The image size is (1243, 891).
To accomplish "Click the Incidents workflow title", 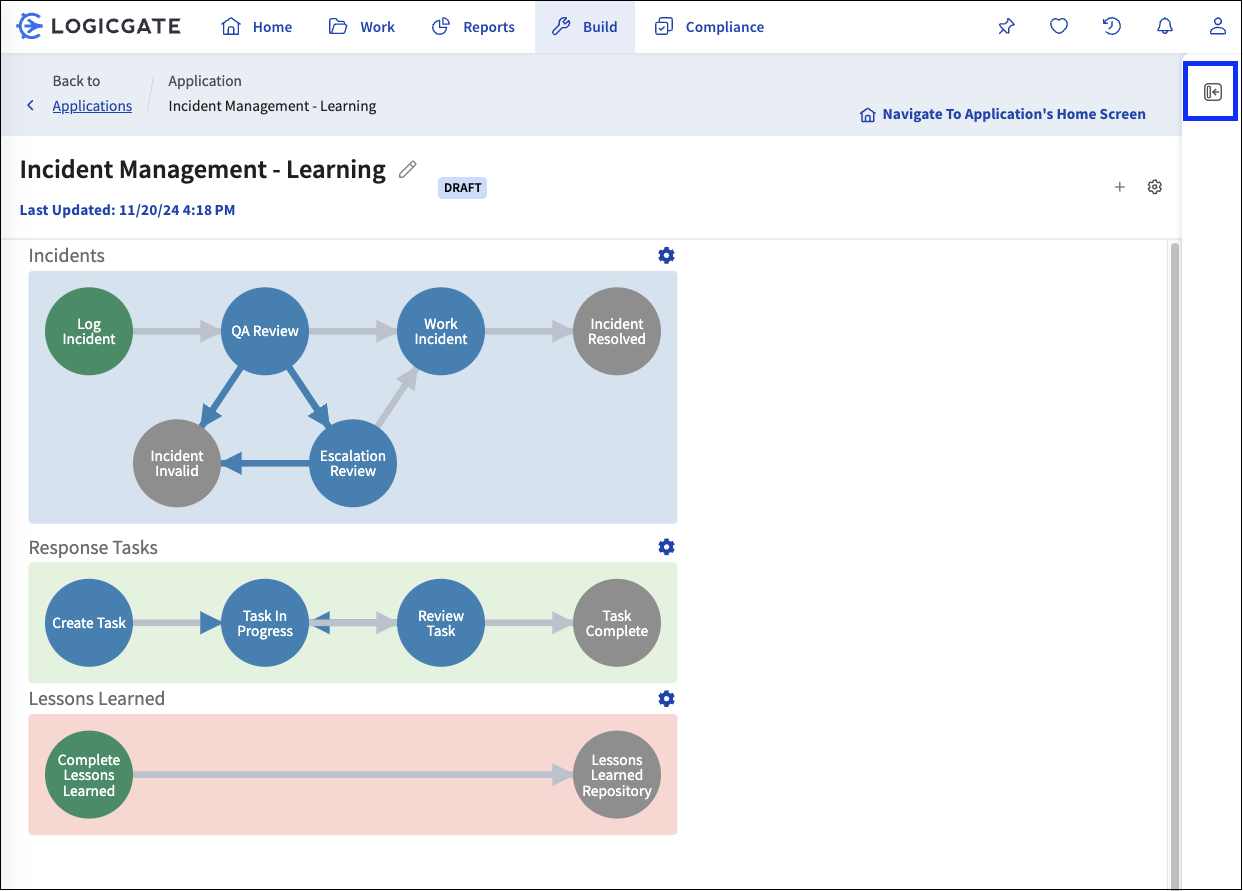I will point(67,256).
